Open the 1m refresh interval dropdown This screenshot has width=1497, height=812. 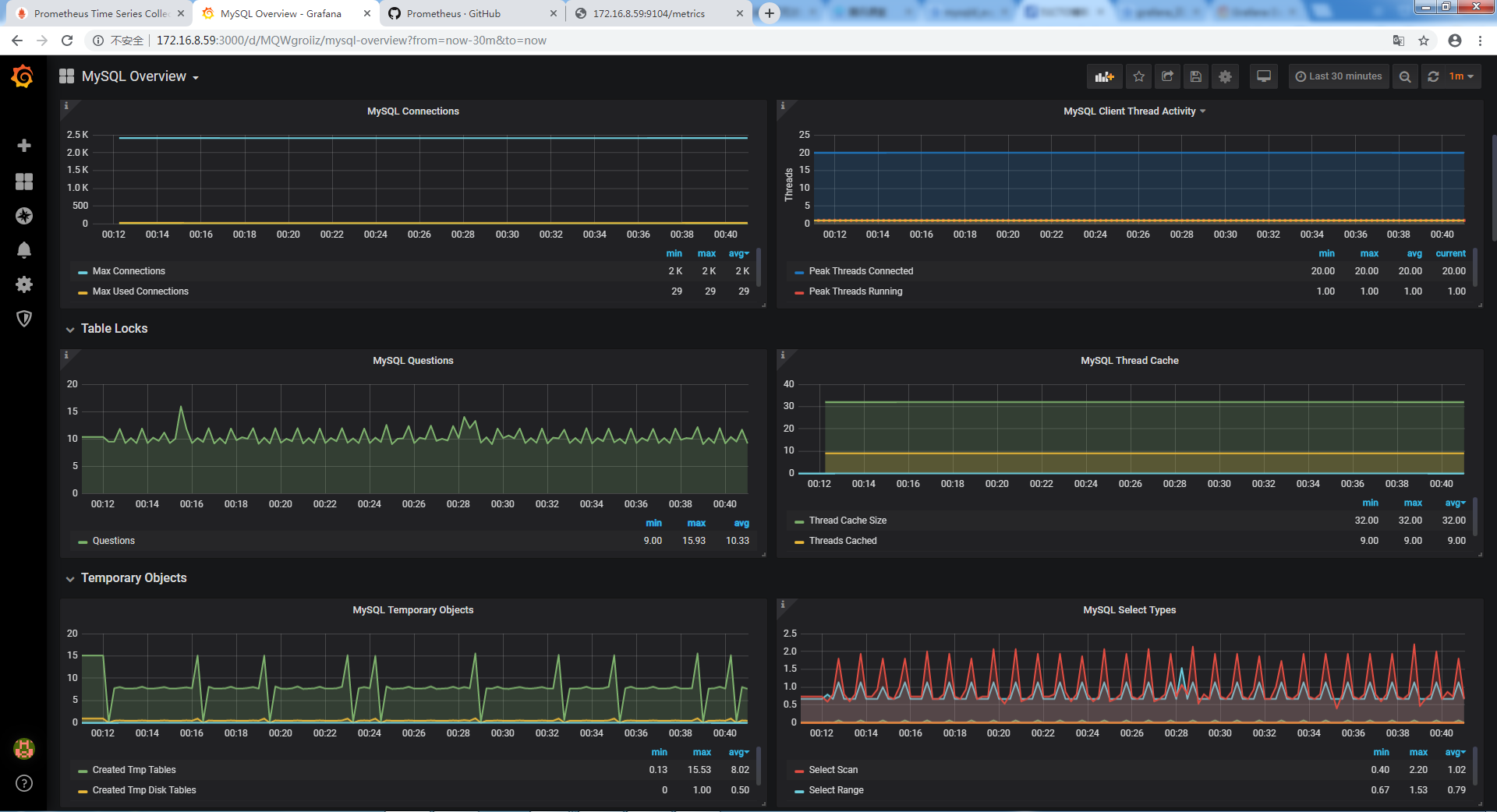tap(1462, 76)
